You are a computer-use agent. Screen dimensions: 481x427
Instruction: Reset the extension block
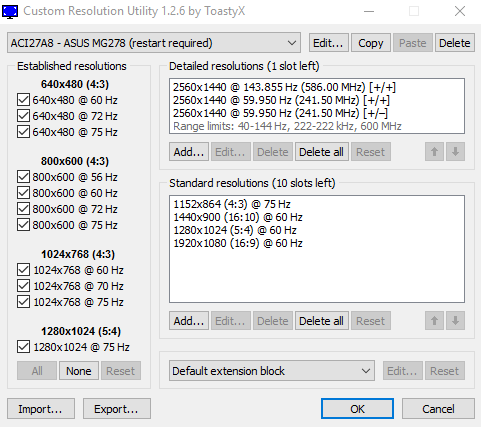point(445,371)
